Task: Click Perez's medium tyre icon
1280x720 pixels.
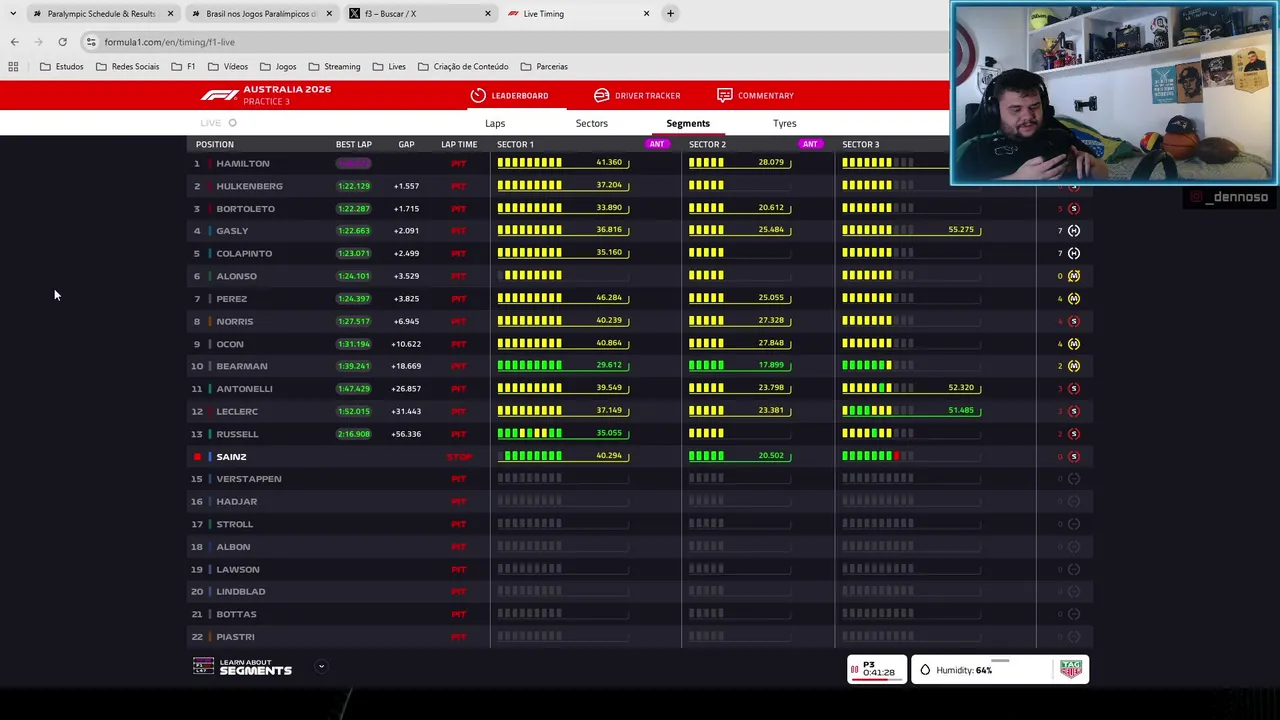Action: pyautogui.click(x=1074, y=298)
